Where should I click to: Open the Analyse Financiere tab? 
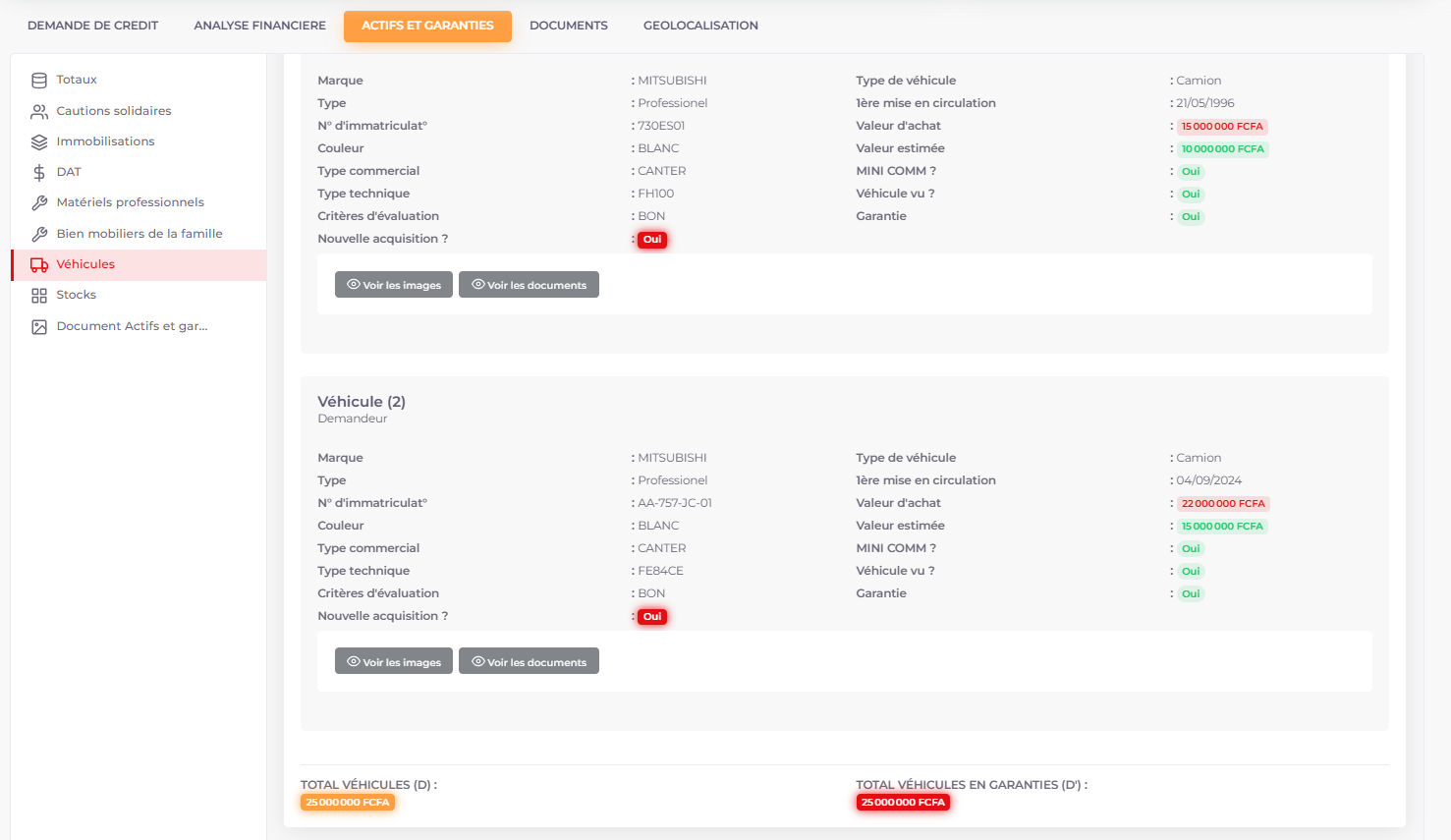tap(259, 26)
